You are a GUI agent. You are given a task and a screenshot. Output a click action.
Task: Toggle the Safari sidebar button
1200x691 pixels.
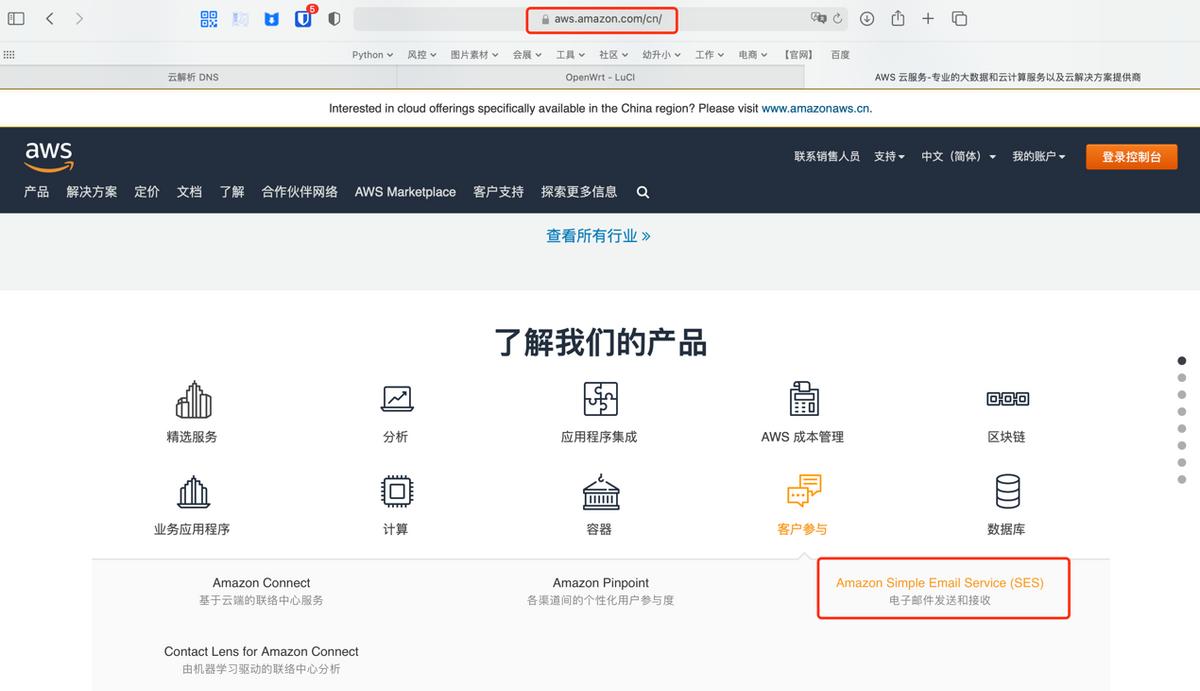[x=16, y=19]
